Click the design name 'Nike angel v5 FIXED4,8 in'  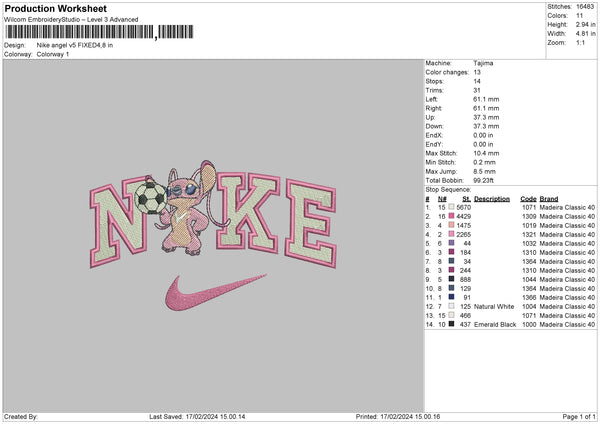pos(75,45)
